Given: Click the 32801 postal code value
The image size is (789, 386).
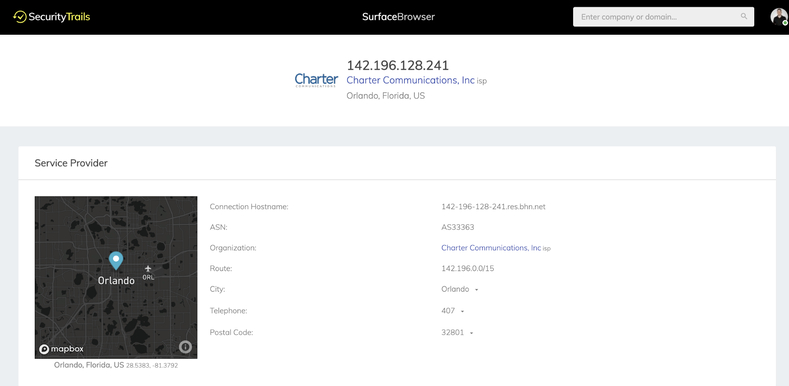Looking at the screenshot, I should coord(452,333).
